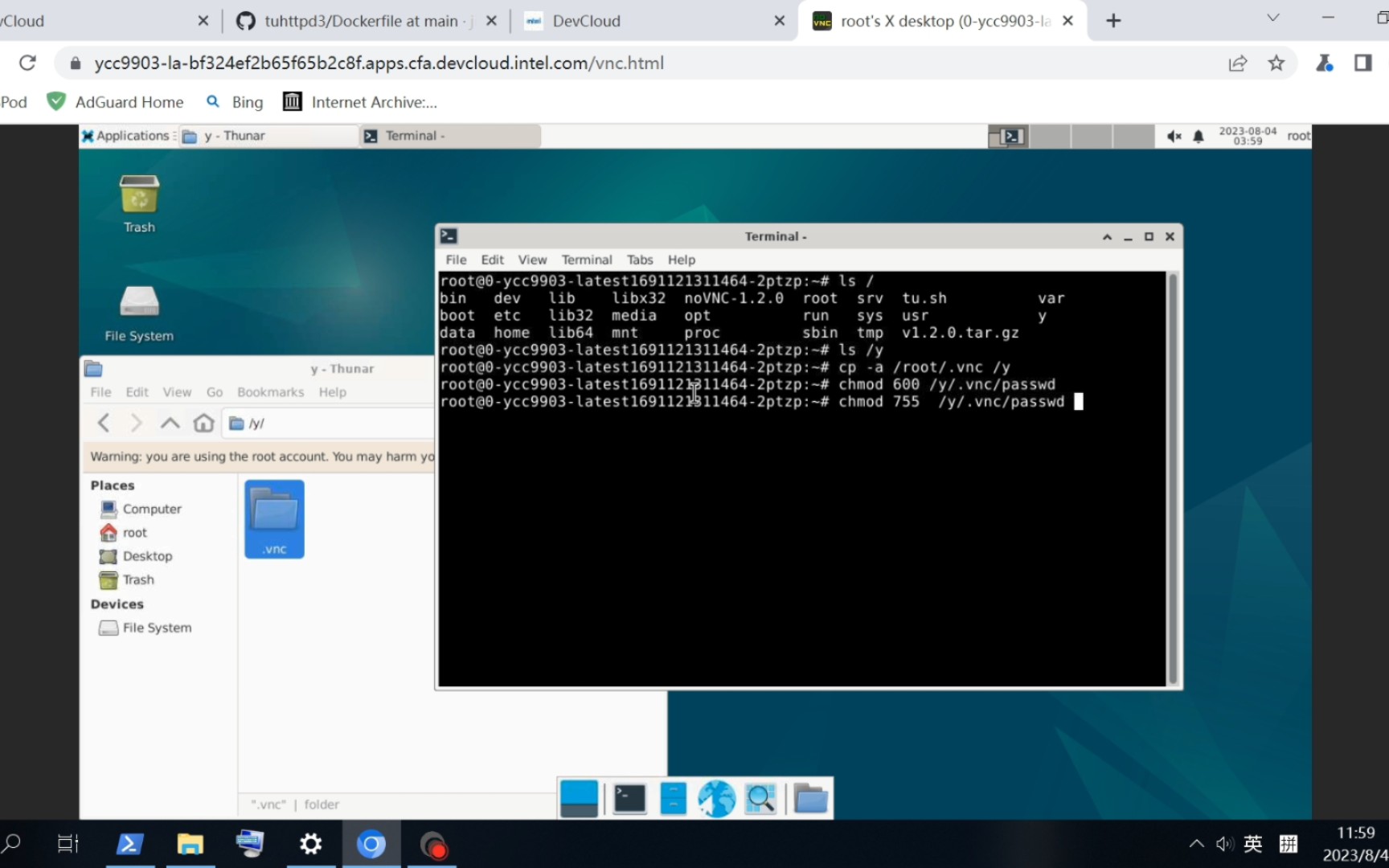Switch to the Terminal panel task button
This screenshot has width=1389, height=868.
[450, 136]
